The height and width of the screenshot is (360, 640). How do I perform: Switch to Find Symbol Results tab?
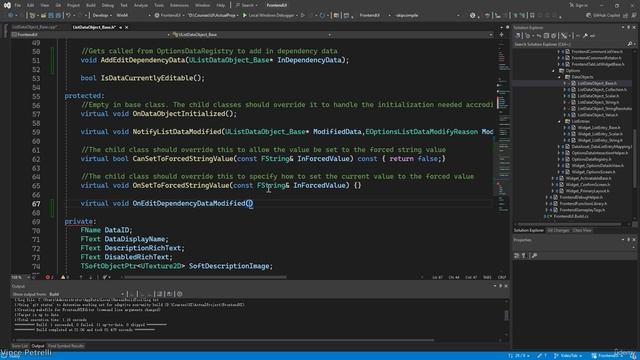tap(66, 346)
